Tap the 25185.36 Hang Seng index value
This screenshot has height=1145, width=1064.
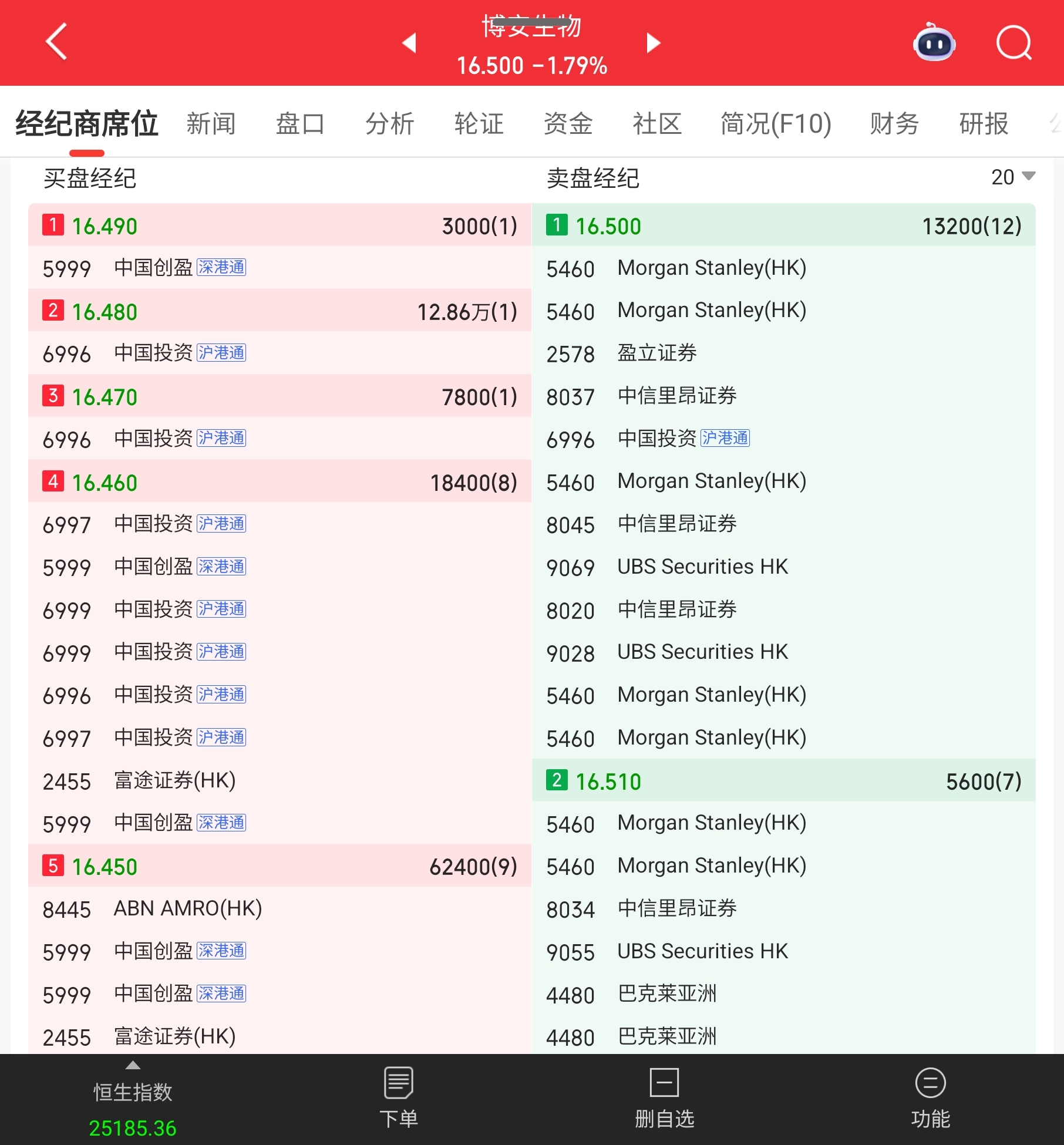[133, 1128]
